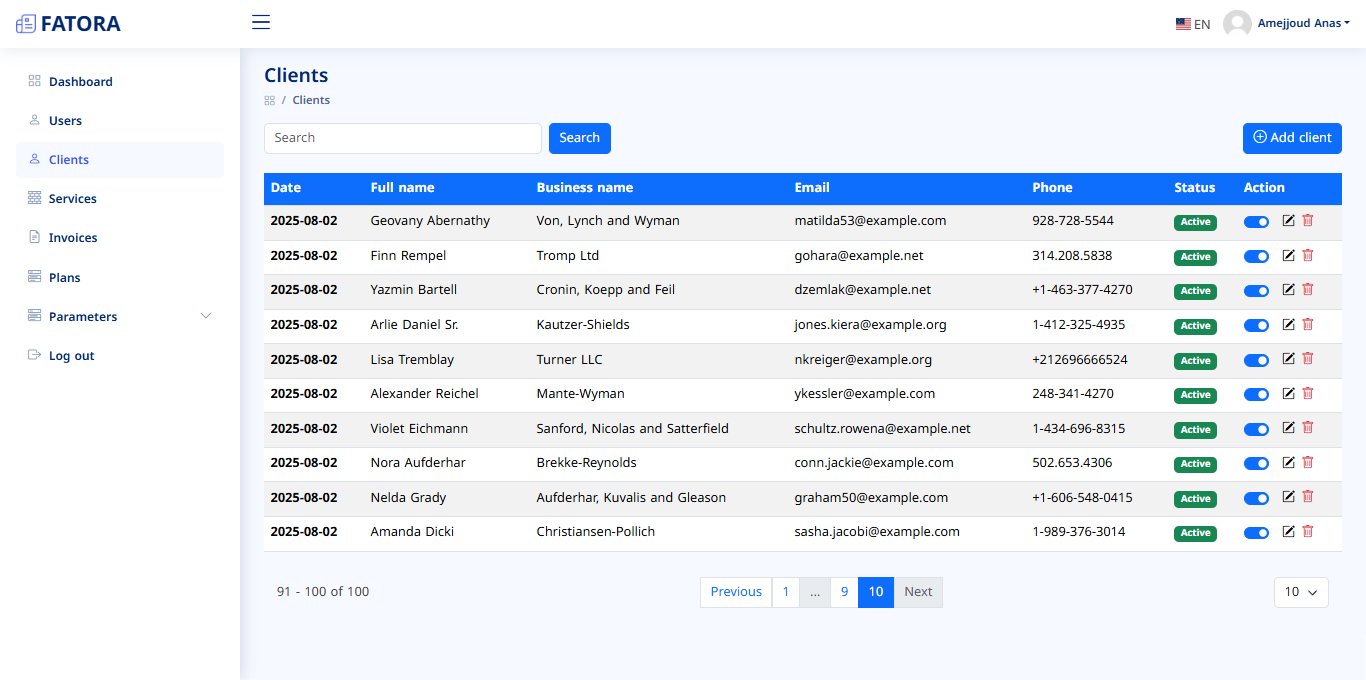
Task: Open the Amejjoud Anas account dropdown
Action: coord(1303,24)
